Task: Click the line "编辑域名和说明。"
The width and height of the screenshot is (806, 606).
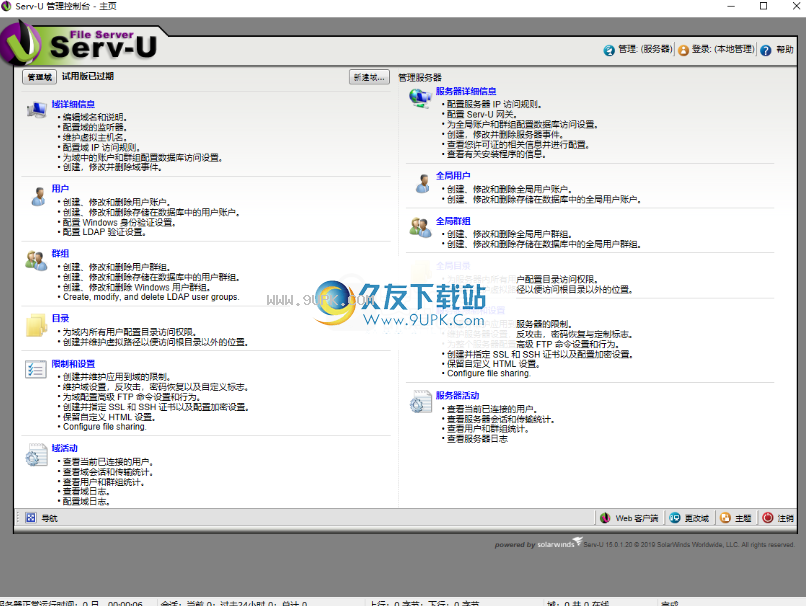Action: coord(95,118)
